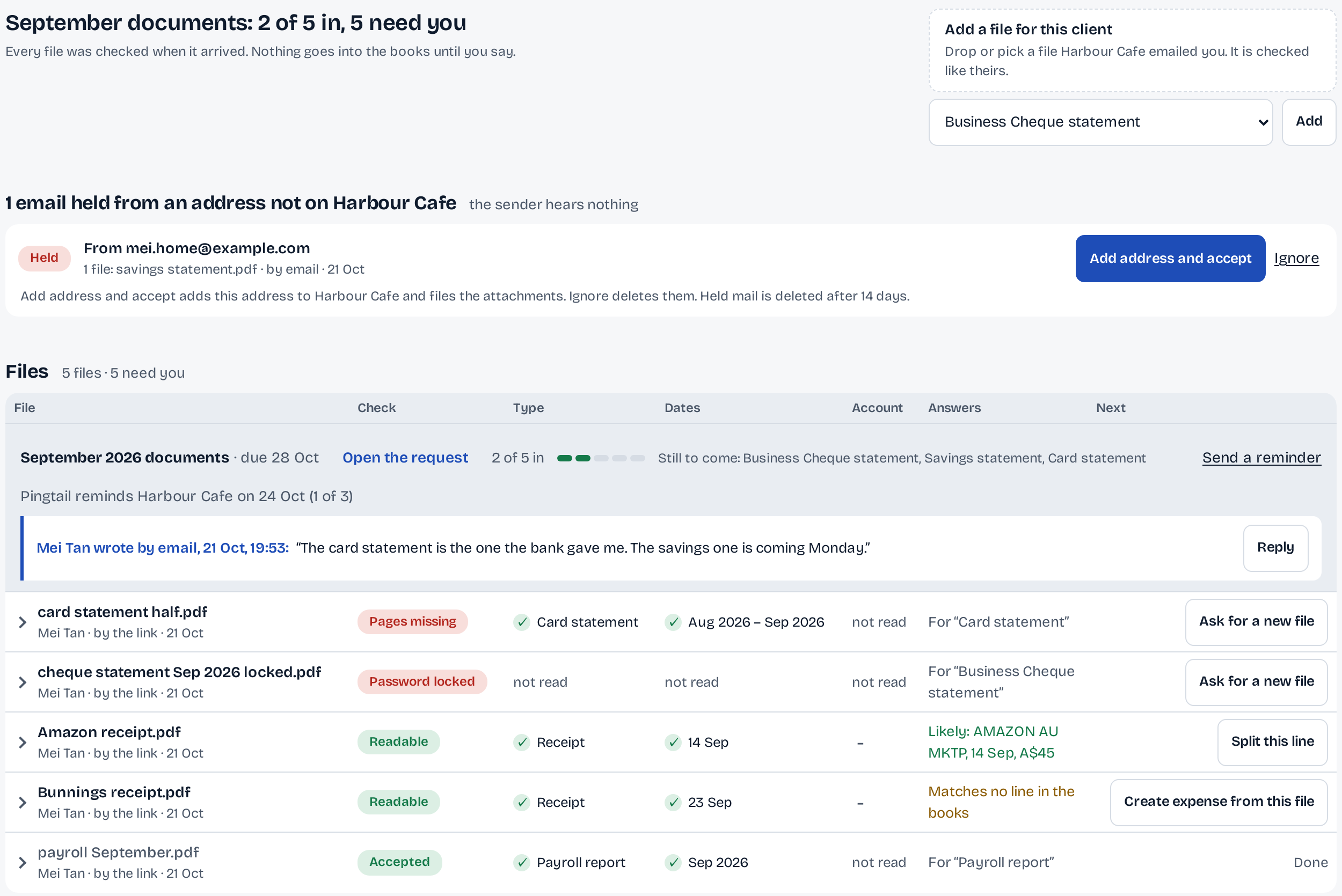Click the 'Add a file for this client' drop area
The height and width of the screenshot is (896, 1342).
[x=1132, y=50]
